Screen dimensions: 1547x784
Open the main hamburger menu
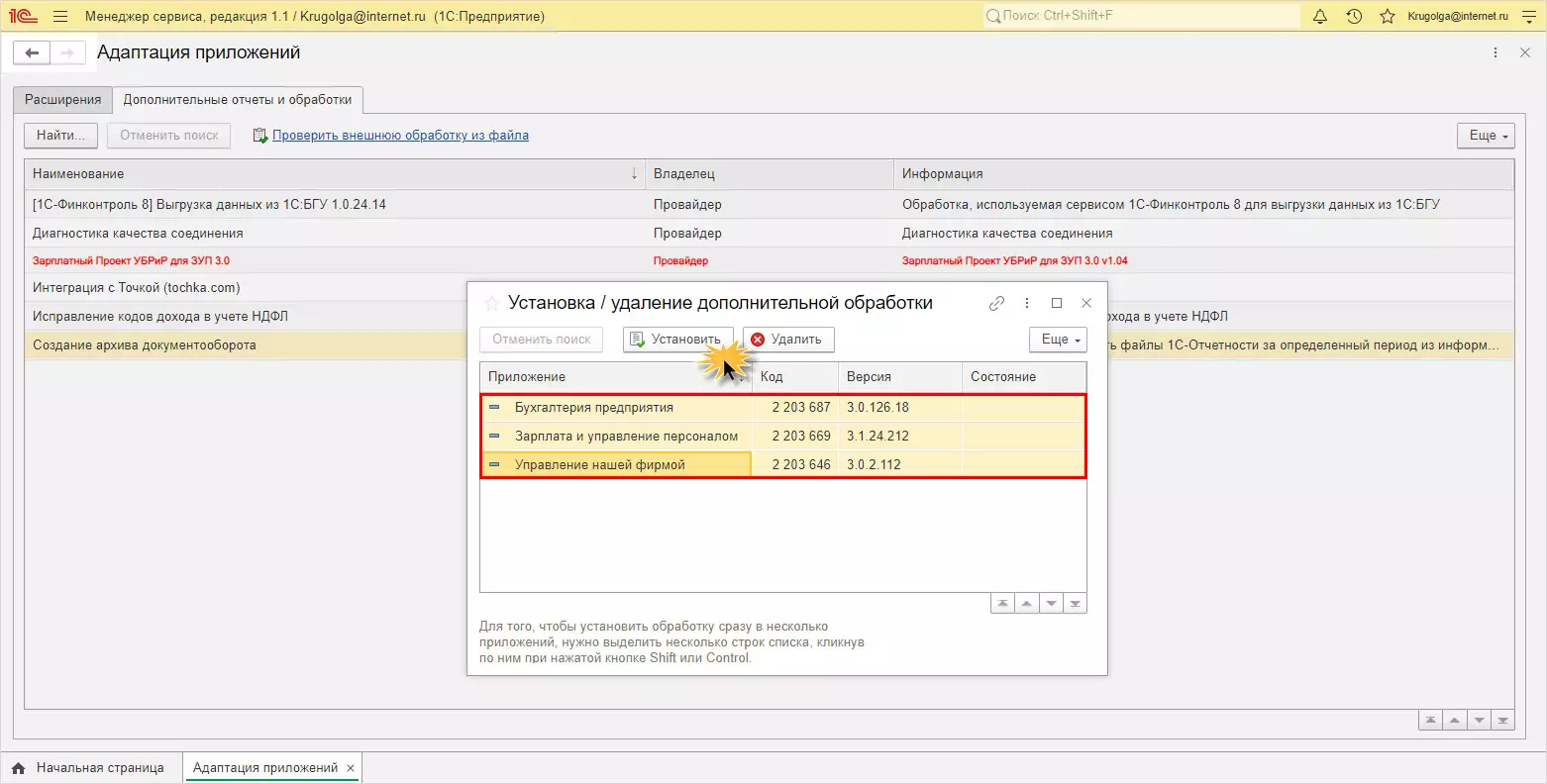[60, 17]
